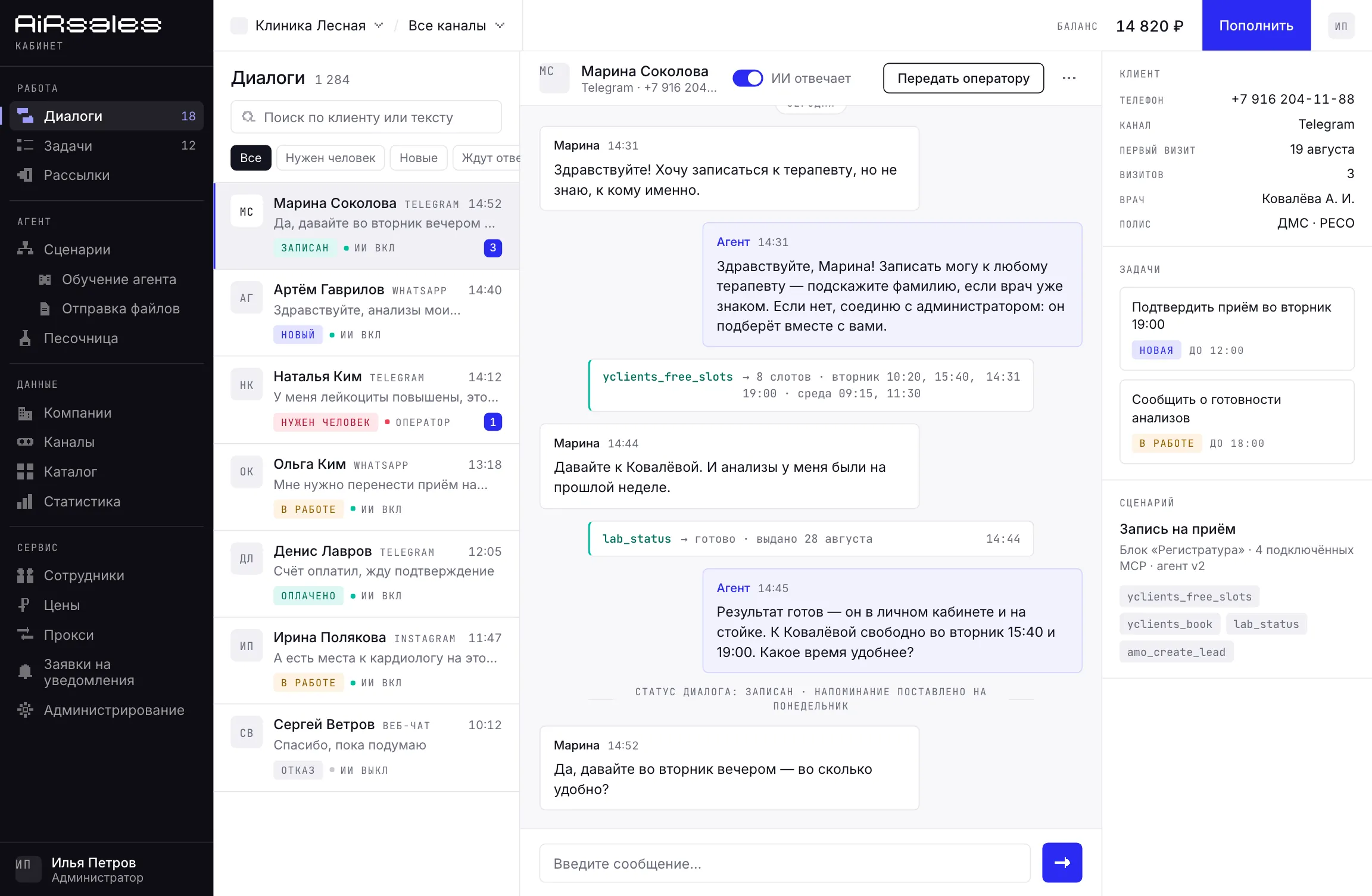The height and width of the screenshot is (896, 1372).
Task: Select the Все filter tab
Action: 251,158
